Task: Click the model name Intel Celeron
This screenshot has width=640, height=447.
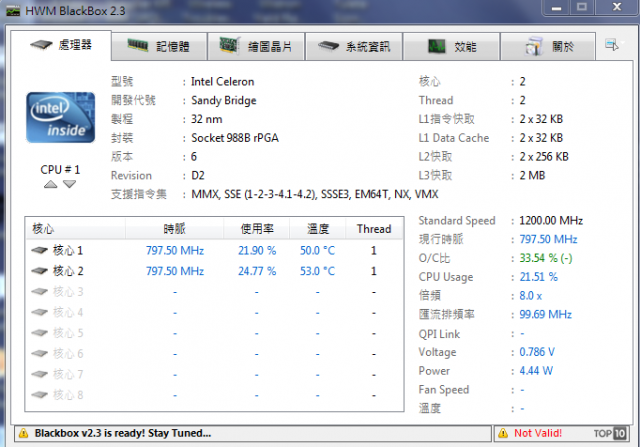Action: click(222, 82)
